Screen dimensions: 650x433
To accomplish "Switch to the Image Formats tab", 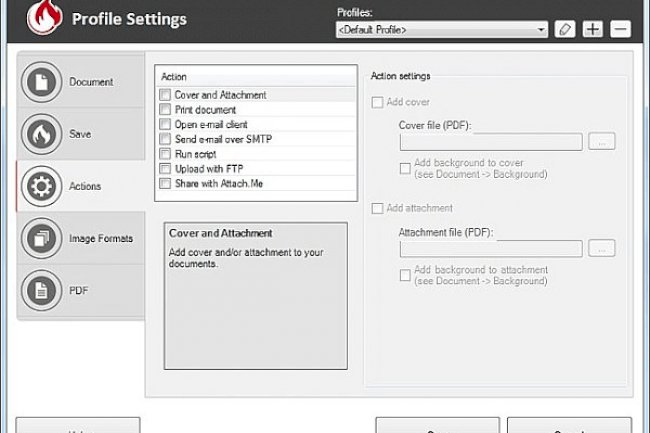I will point(100,239).
